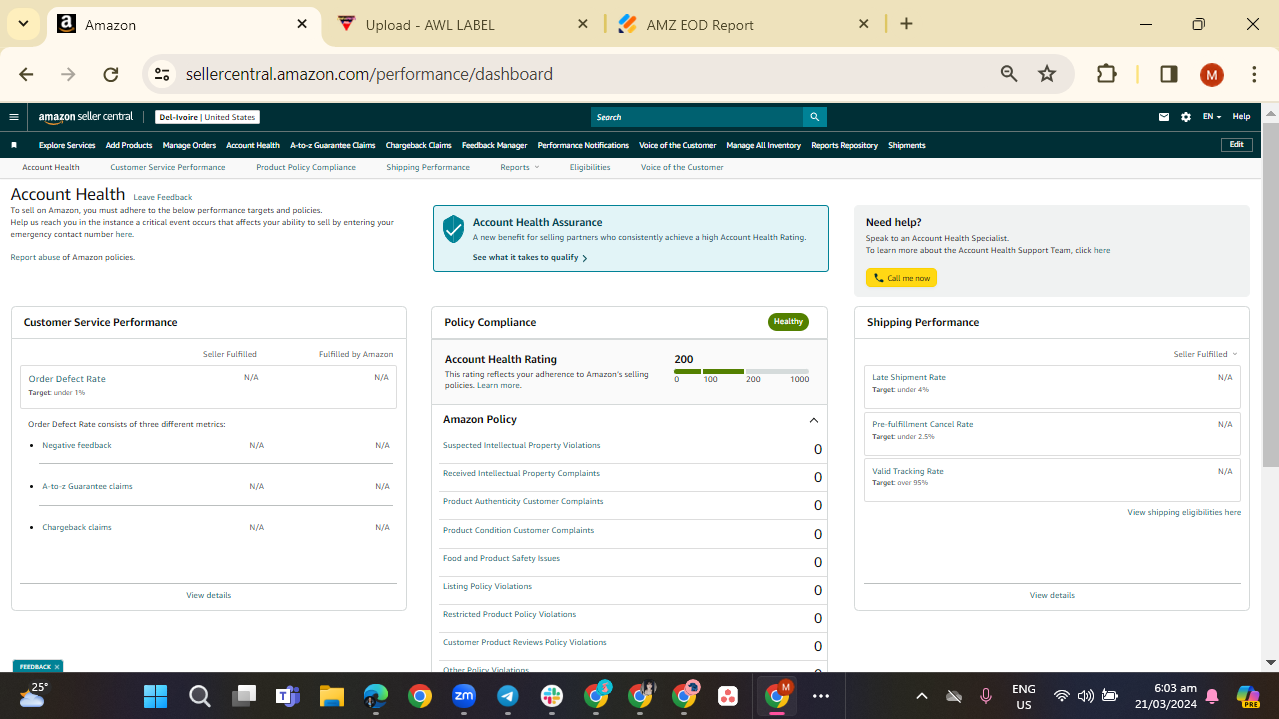Viewport: 1279px width, 719px height.
Task: Click the zoom magnifier icon in address bar
Action: click(1009, 74)
